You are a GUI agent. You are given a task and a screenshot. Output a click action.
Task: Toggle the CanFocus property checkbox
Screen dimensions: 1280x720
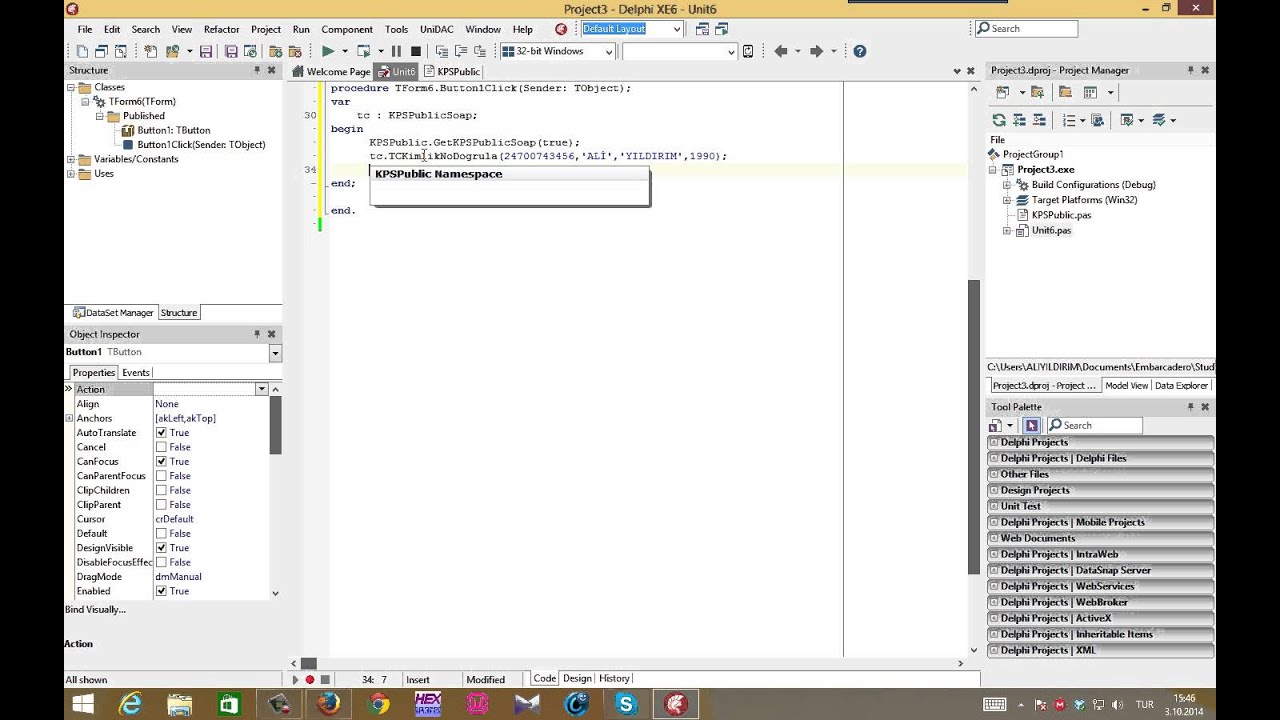[161, 462]
